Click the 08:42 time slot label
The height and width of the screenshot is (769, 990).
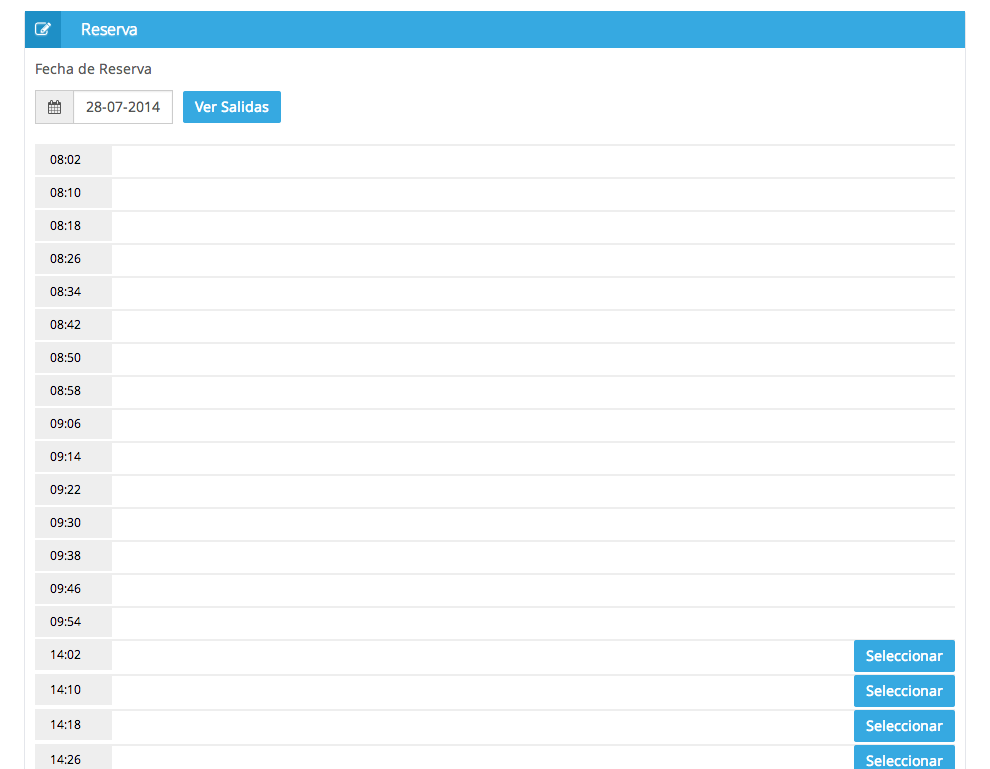[66, 325]
